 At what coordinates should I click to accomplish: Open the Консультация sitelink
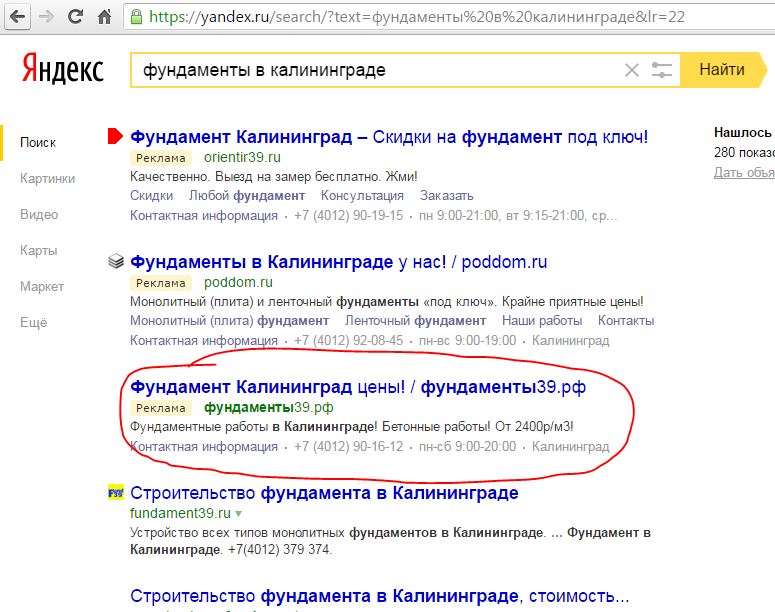click(362, 196)
